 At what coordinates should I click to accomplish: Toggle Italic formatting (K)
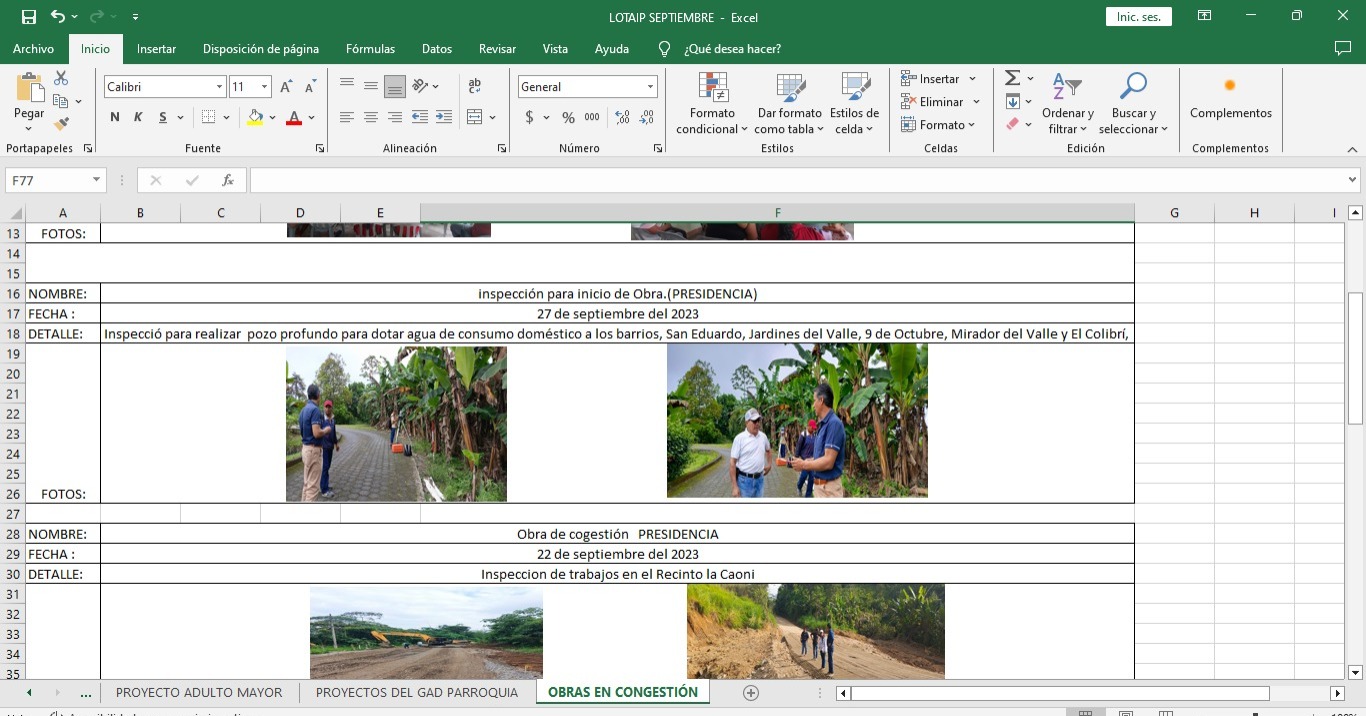tap(138, 117)
